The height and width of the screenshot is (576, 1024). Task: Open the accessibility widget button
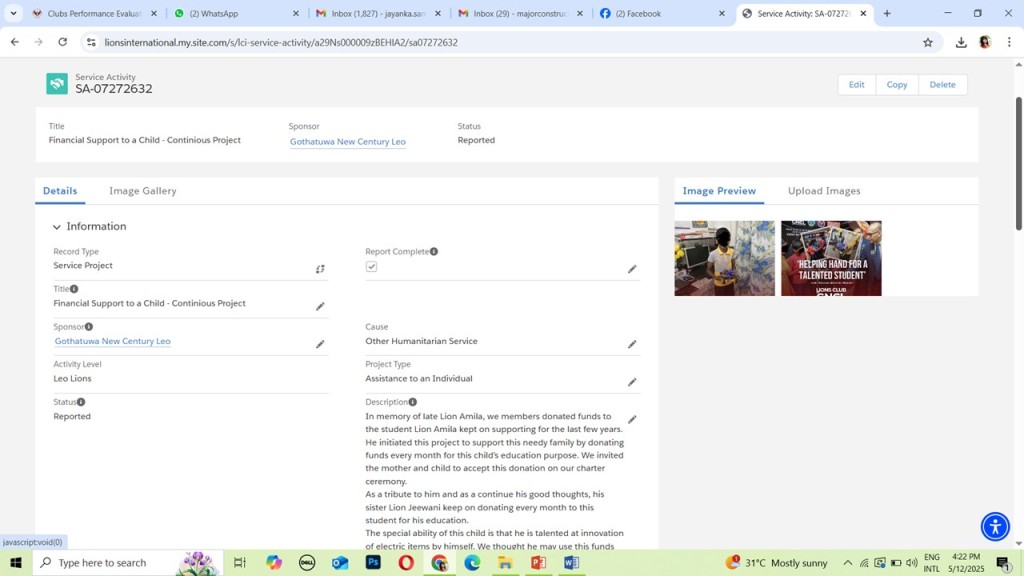[x=995, y=526]
